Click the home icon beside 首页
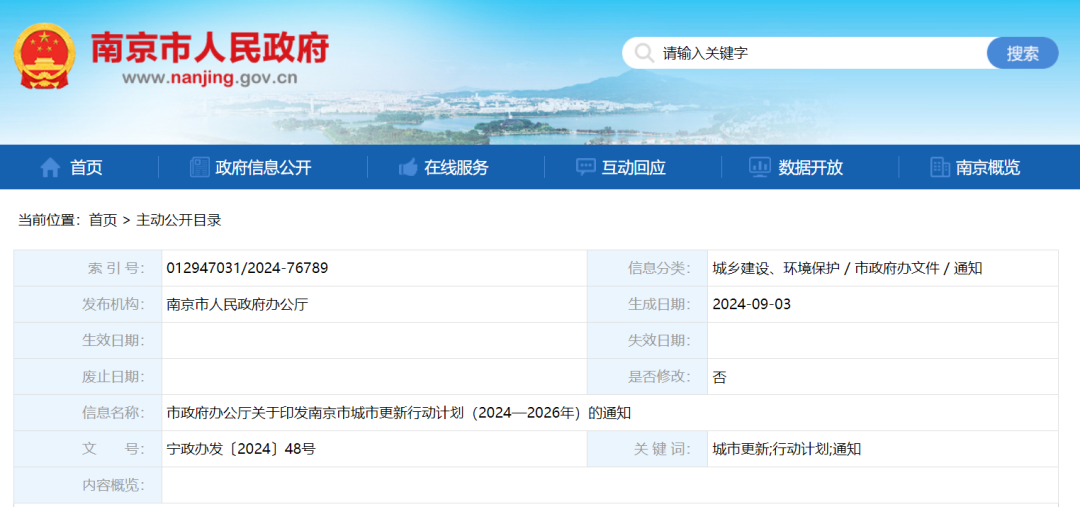 point(50,167)
